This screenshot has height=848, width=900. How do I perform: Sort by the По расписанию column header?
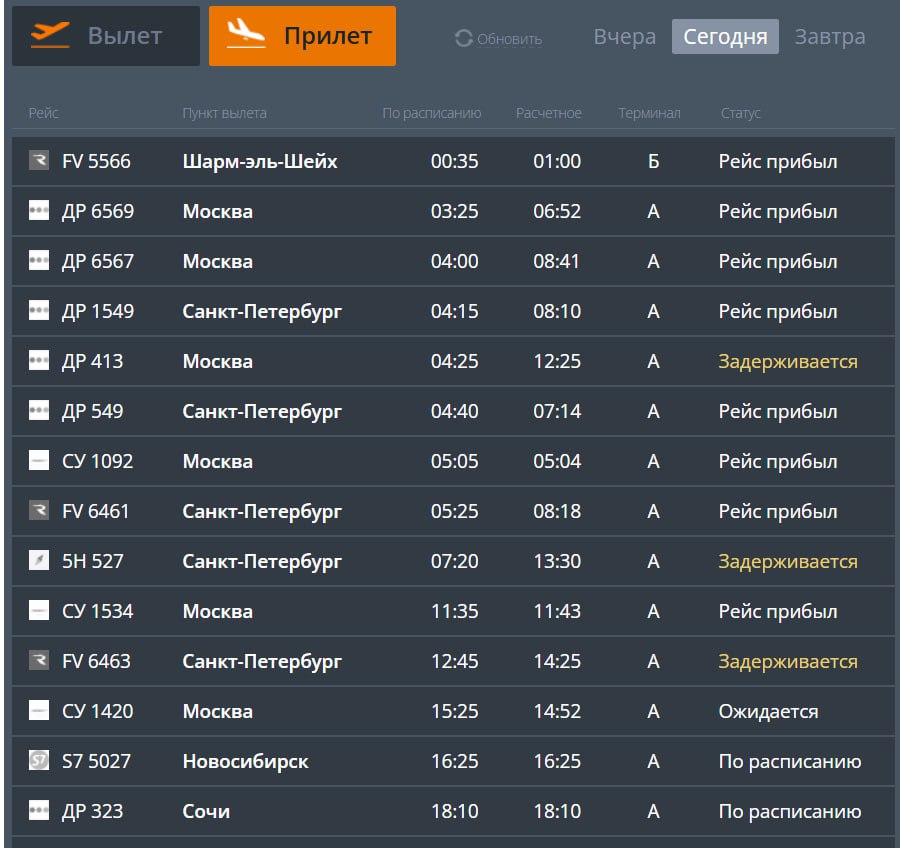[x=432, y=113]
